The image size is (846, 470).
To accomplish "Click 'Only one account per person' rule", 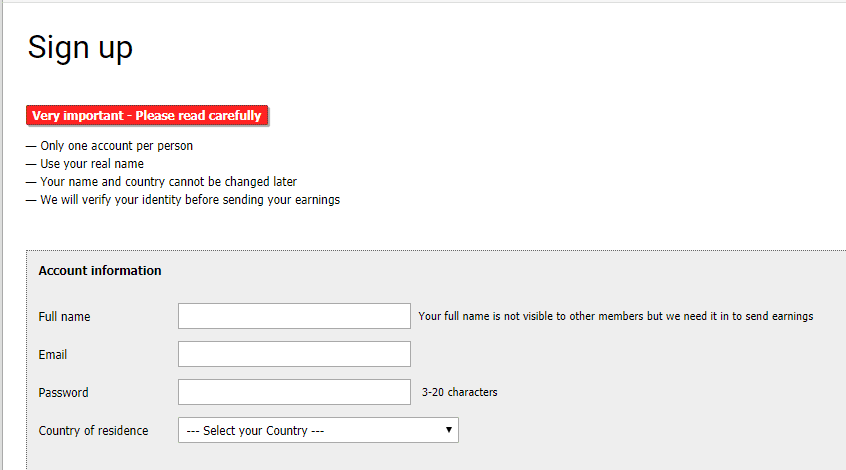I will click(116, 146).
